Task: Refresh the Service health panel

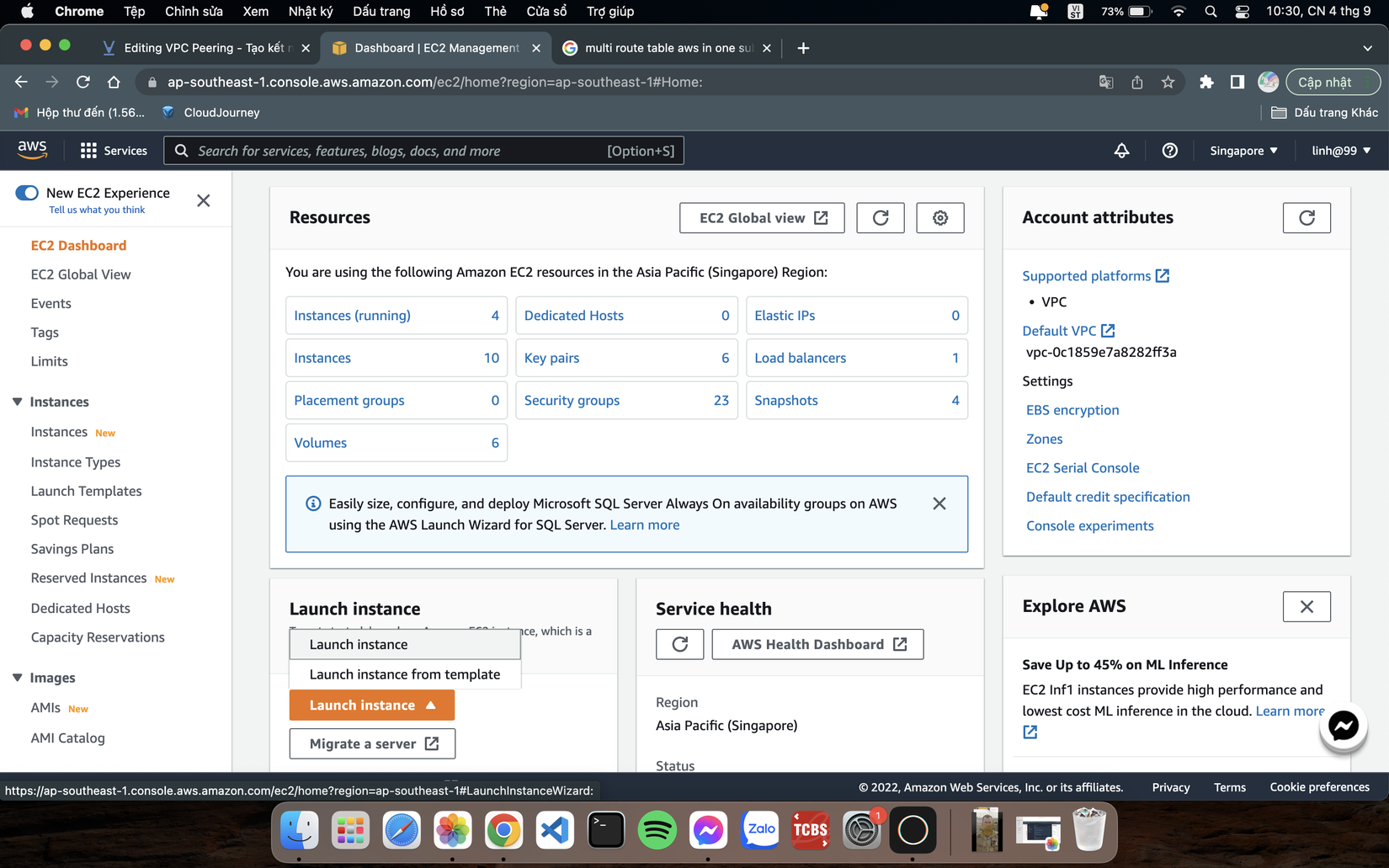Action: point(679,644)
